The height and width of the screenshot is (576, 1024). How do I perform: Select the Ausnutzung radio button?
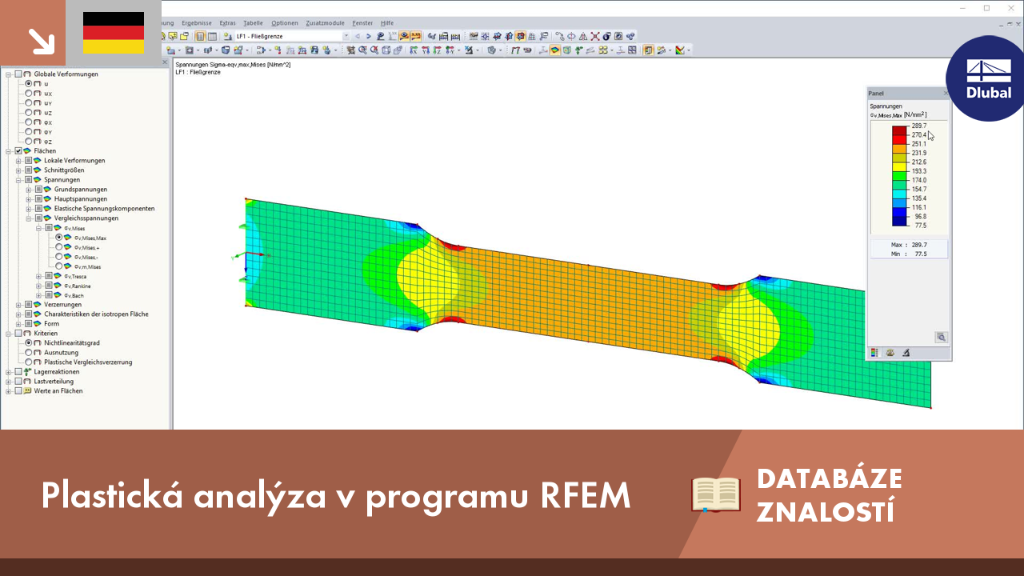pos(29,352)
